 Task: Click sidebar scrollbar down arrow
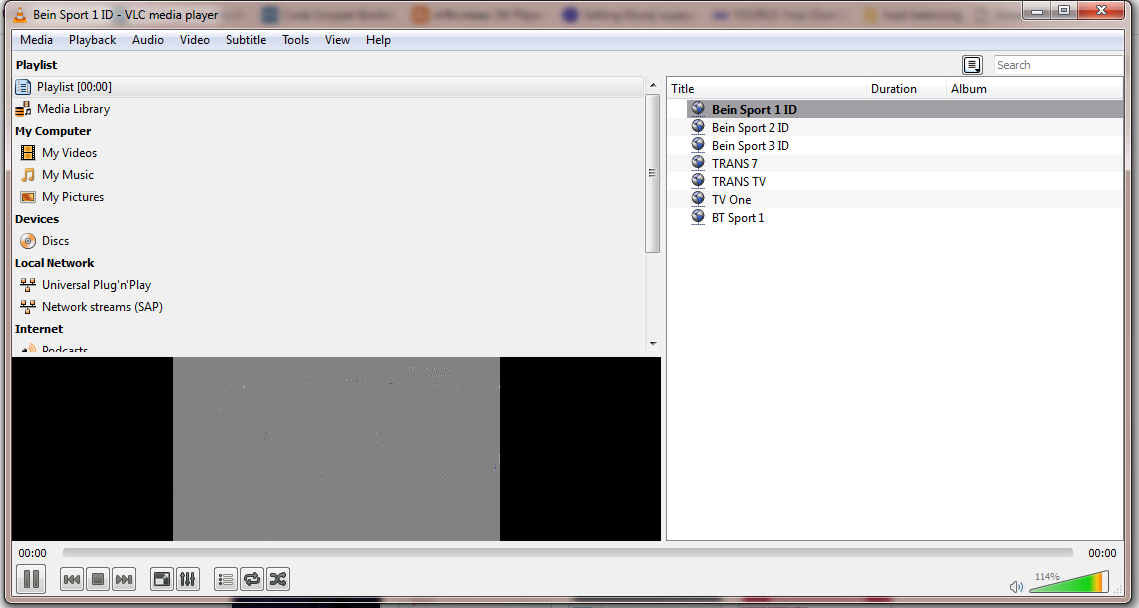pyautogui.click(x=652, y=344)
